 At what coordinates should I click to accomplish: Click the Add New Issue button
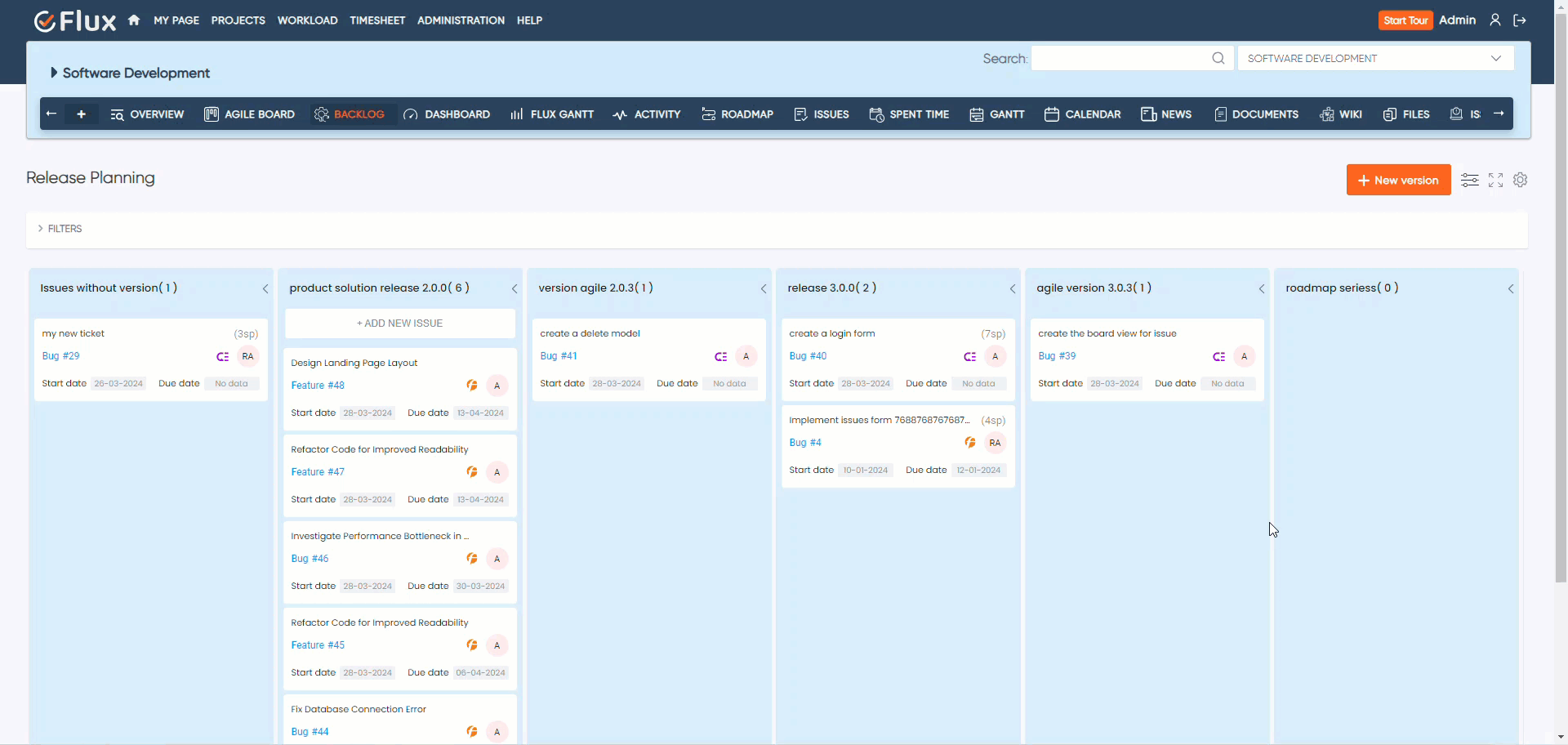(x=400, y=323)
